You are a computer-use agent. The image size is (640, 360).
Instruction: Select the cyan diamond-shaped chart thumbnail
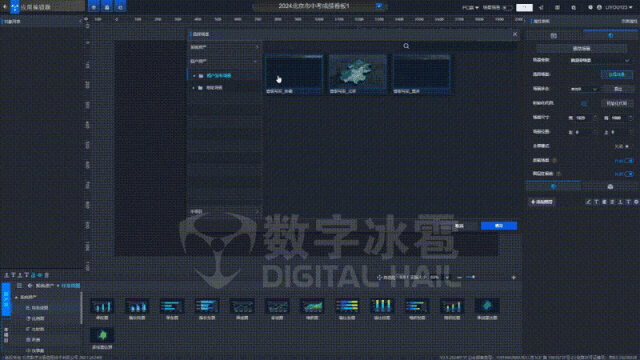[x=487, y=306]
